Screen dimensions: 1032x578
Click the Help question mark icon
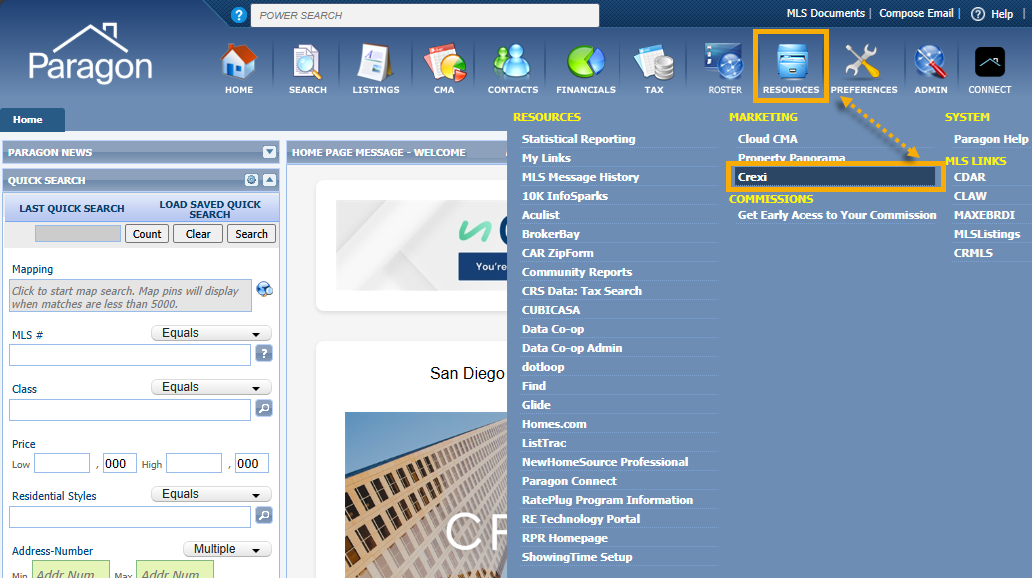point(978,14)
